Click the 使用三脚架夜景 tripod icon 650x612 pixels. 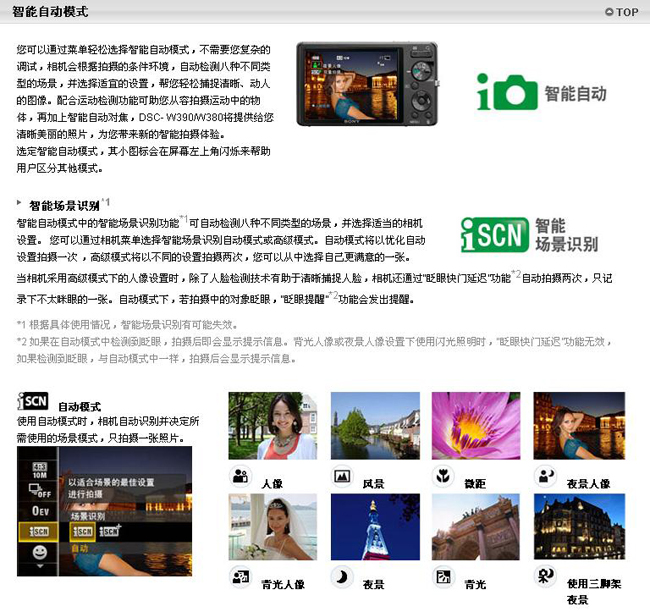(545, 576)
